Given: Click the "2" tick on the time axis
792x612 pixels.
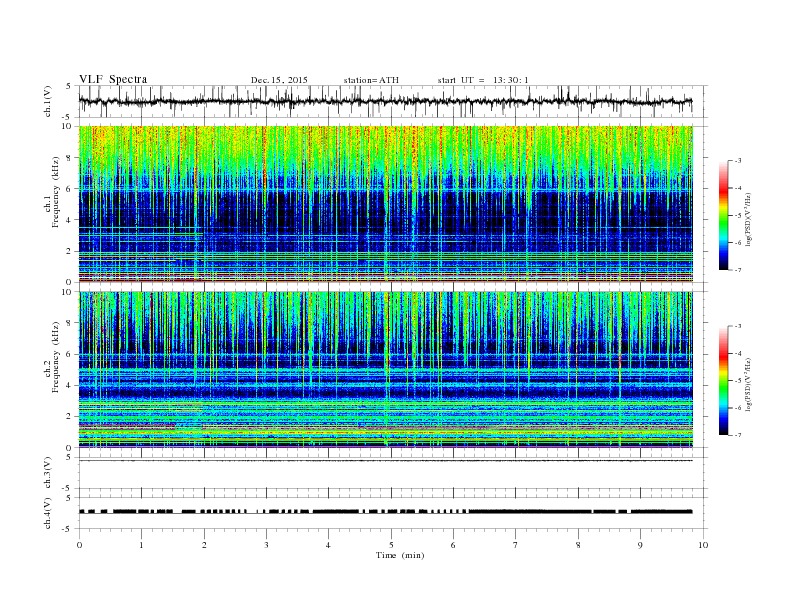Looking at the screenshot, I should click(x=204, y=545).
